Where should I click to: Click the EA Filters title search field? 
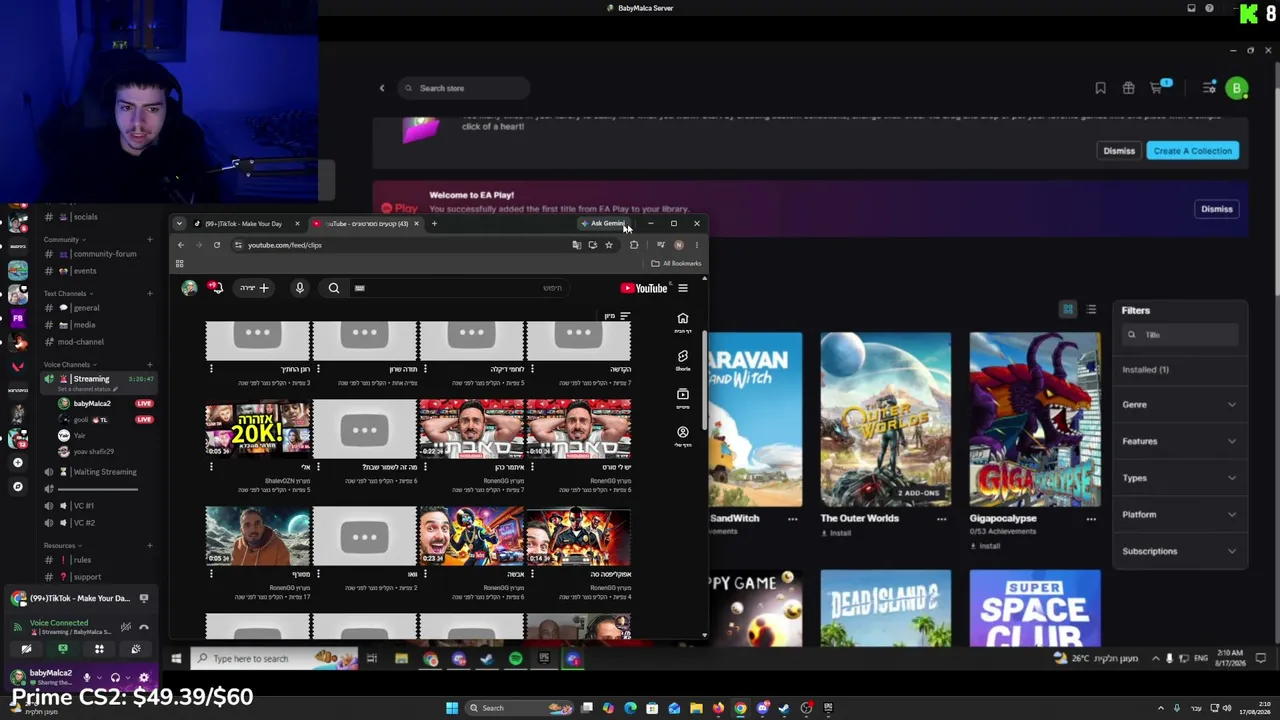click(1180, 335)
